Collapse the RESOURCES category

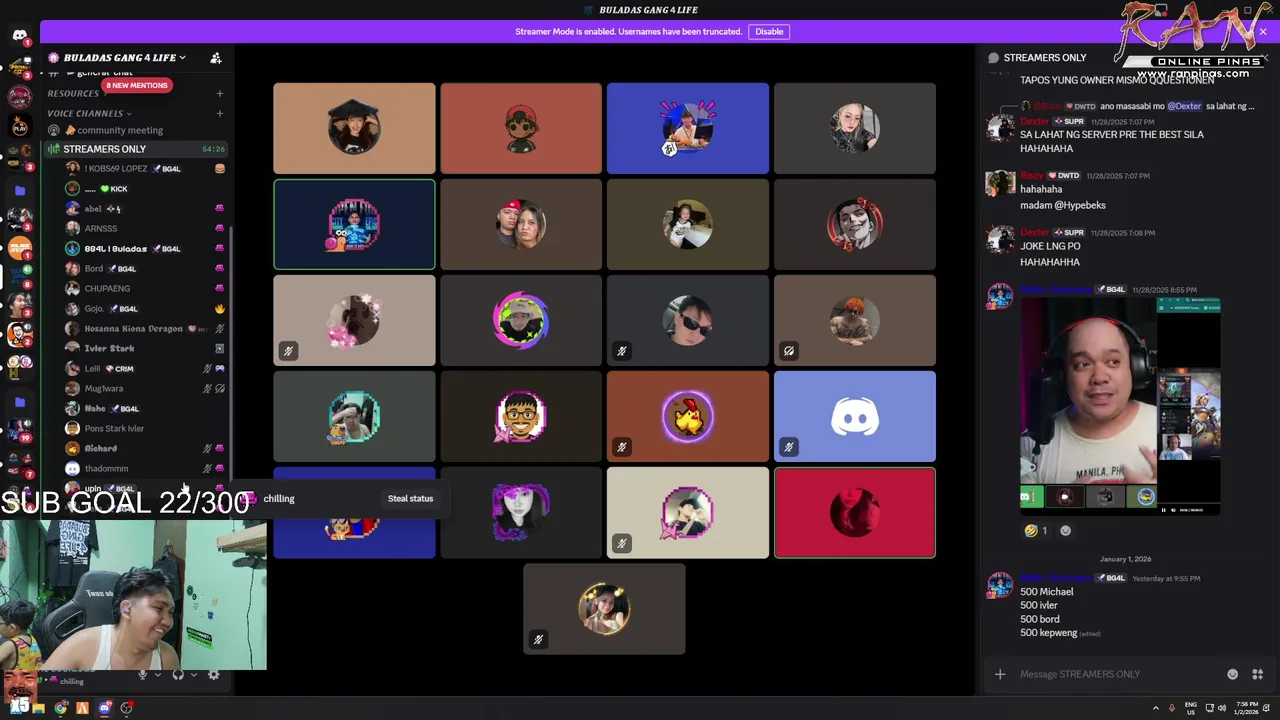click(x=74, y=93)
